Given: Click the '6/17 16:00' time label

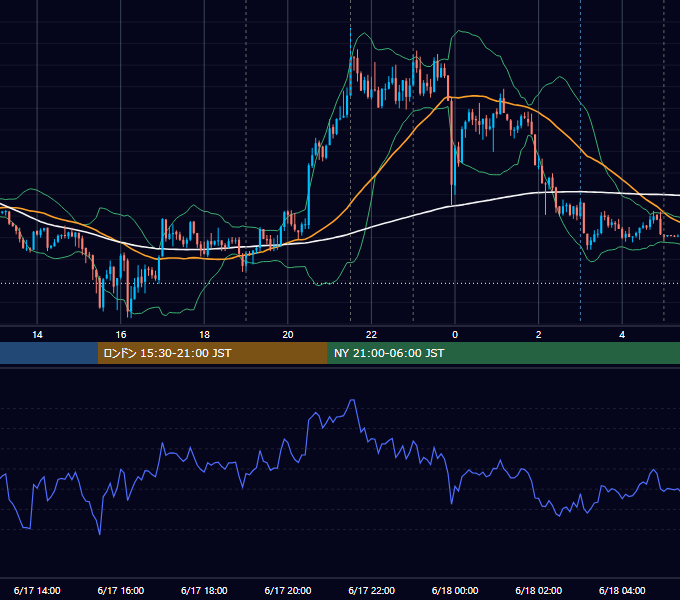Looking at the screenshot, I should [x=121, y=590].
